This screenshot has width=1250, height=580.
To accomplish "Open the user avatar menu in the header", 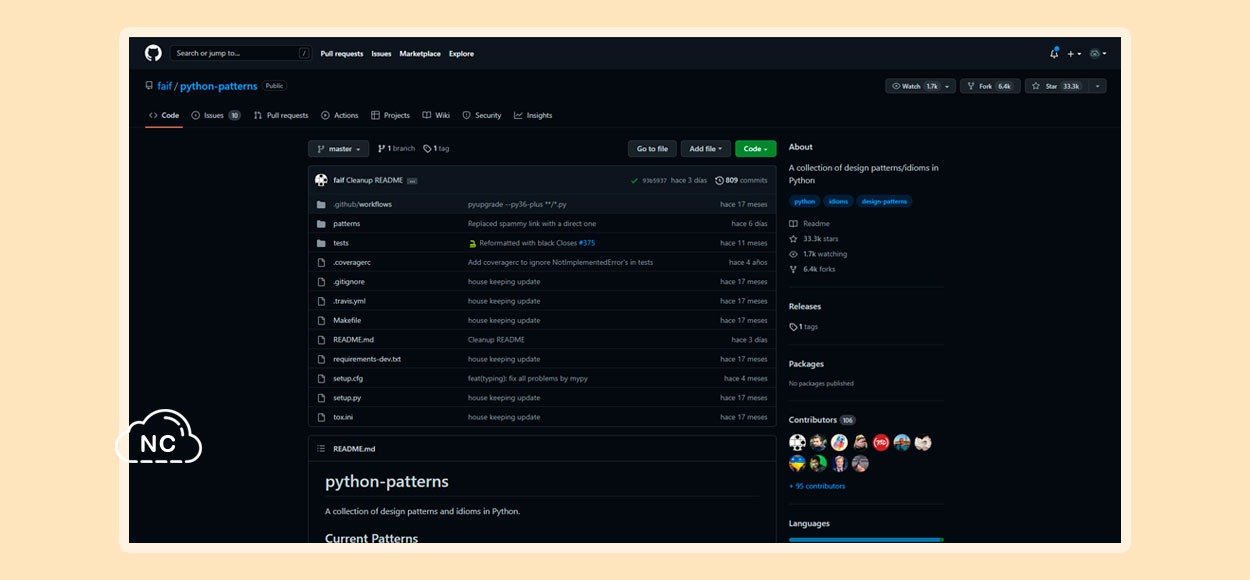I will (1098, 54).
